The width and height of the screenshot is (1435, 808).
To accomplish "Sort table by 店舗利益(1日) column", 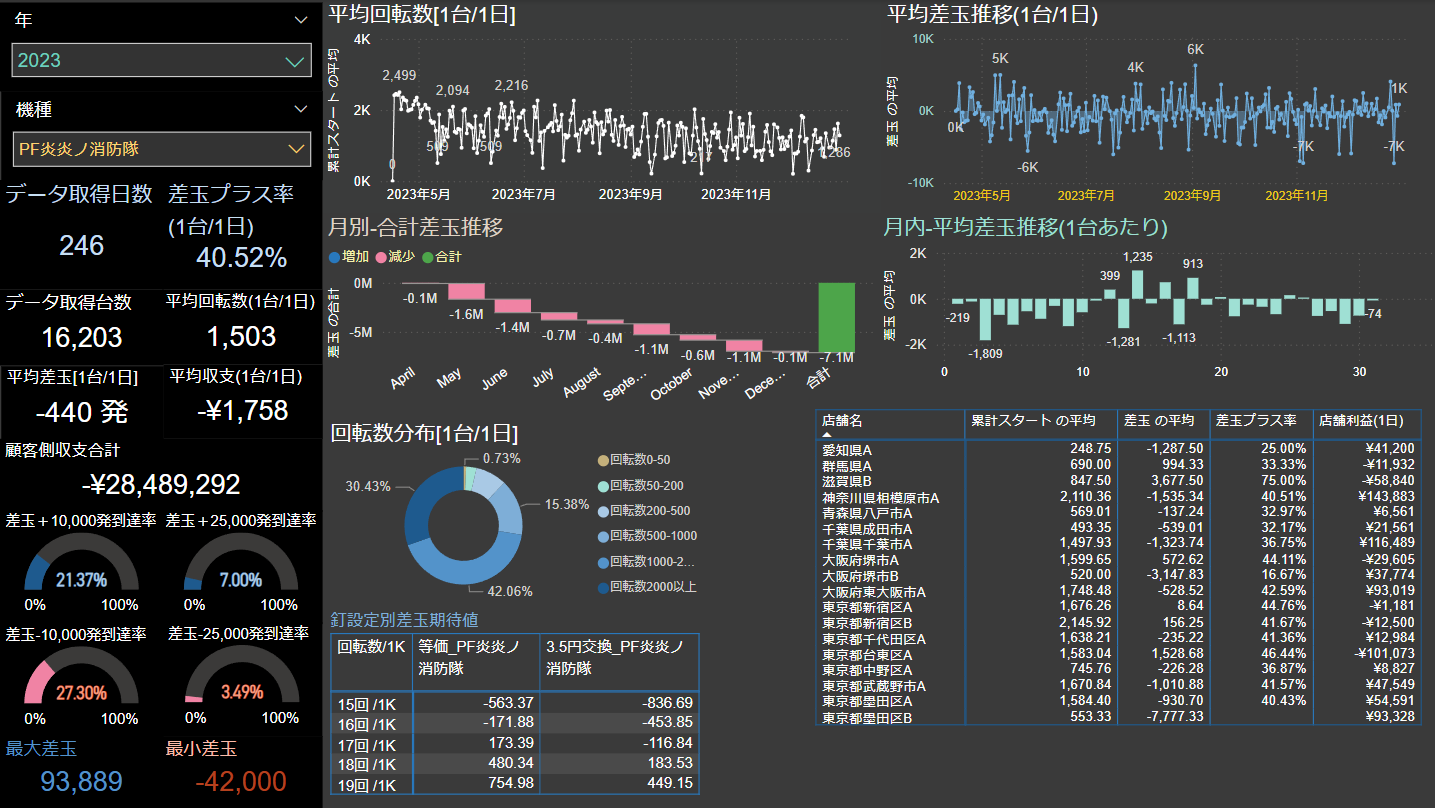I will tap(1365, 421).
